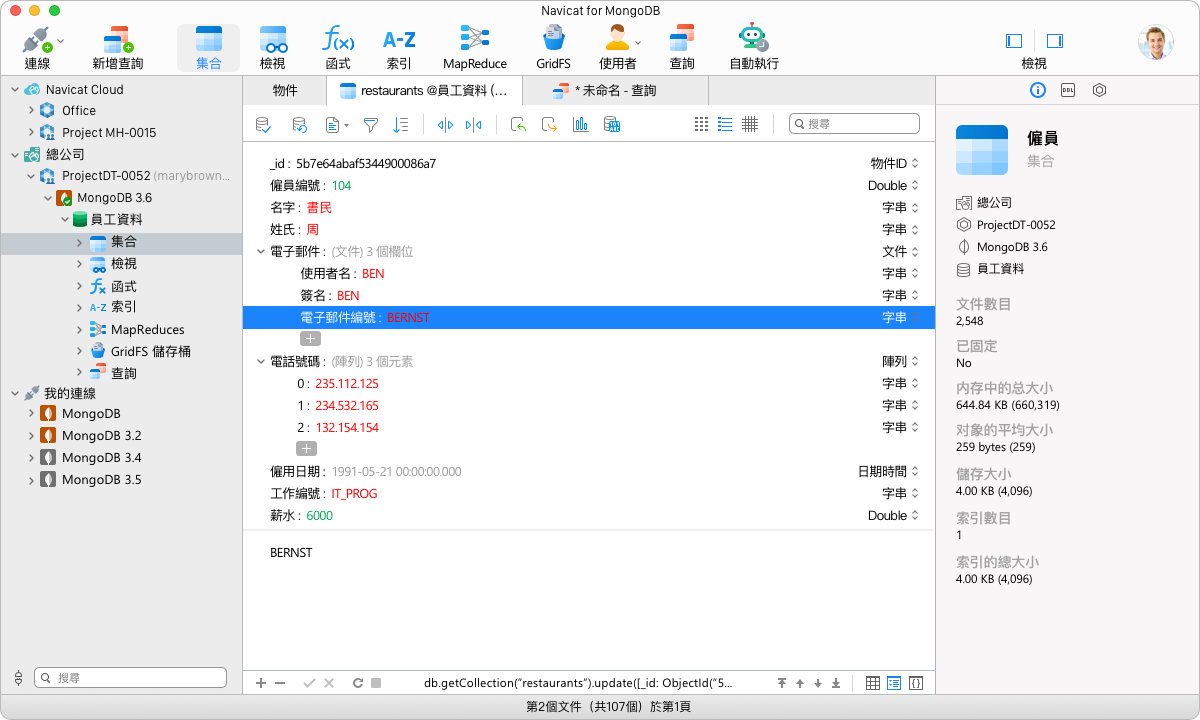Open the chart bar graph icon

pos(581,125)
